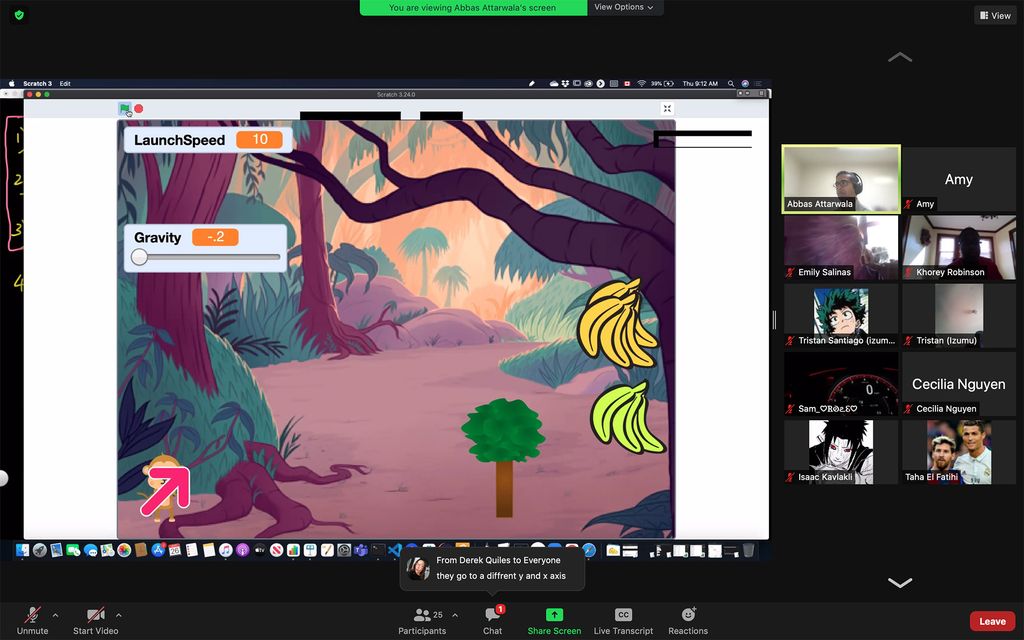This screenshot has width=1024, height=640.
Task: Open the Scratch 3 application menu
Action: (37, 84)
